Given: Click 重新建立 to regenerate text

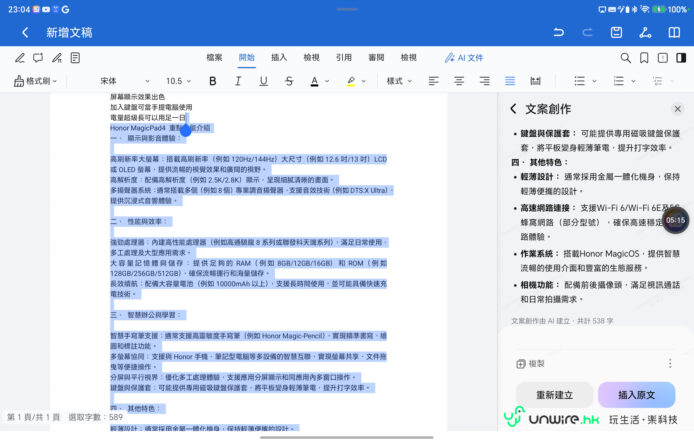Looking at the screenshot, I should tap(555, 395).
